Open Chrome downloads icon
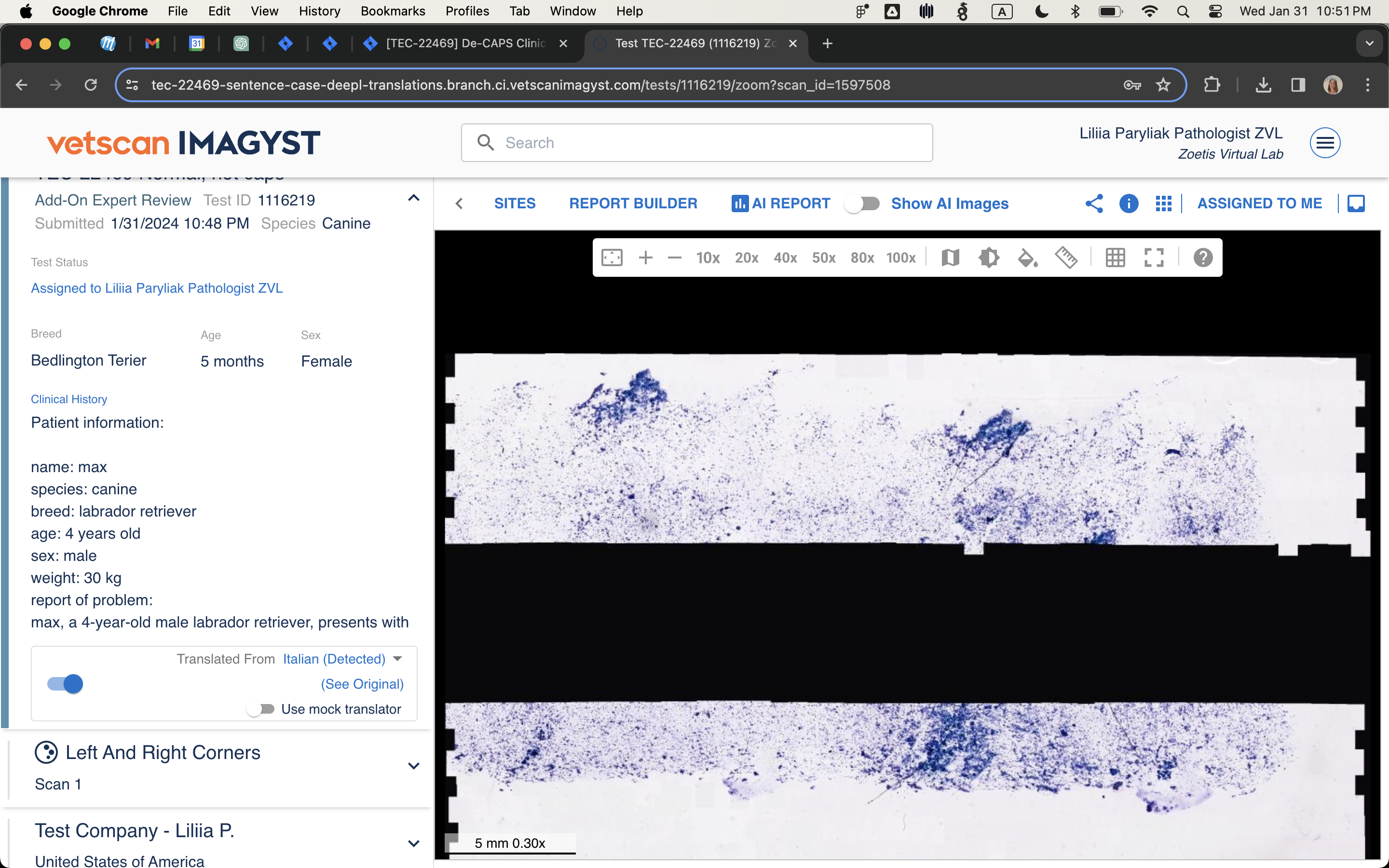This screenshot has height=868, width=1389. (1263, 85)
